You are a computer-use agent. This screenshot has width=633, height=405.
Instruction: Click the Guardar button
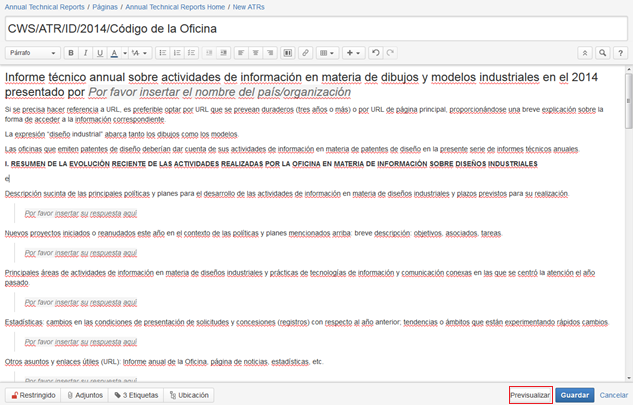[x=574, y=395]
